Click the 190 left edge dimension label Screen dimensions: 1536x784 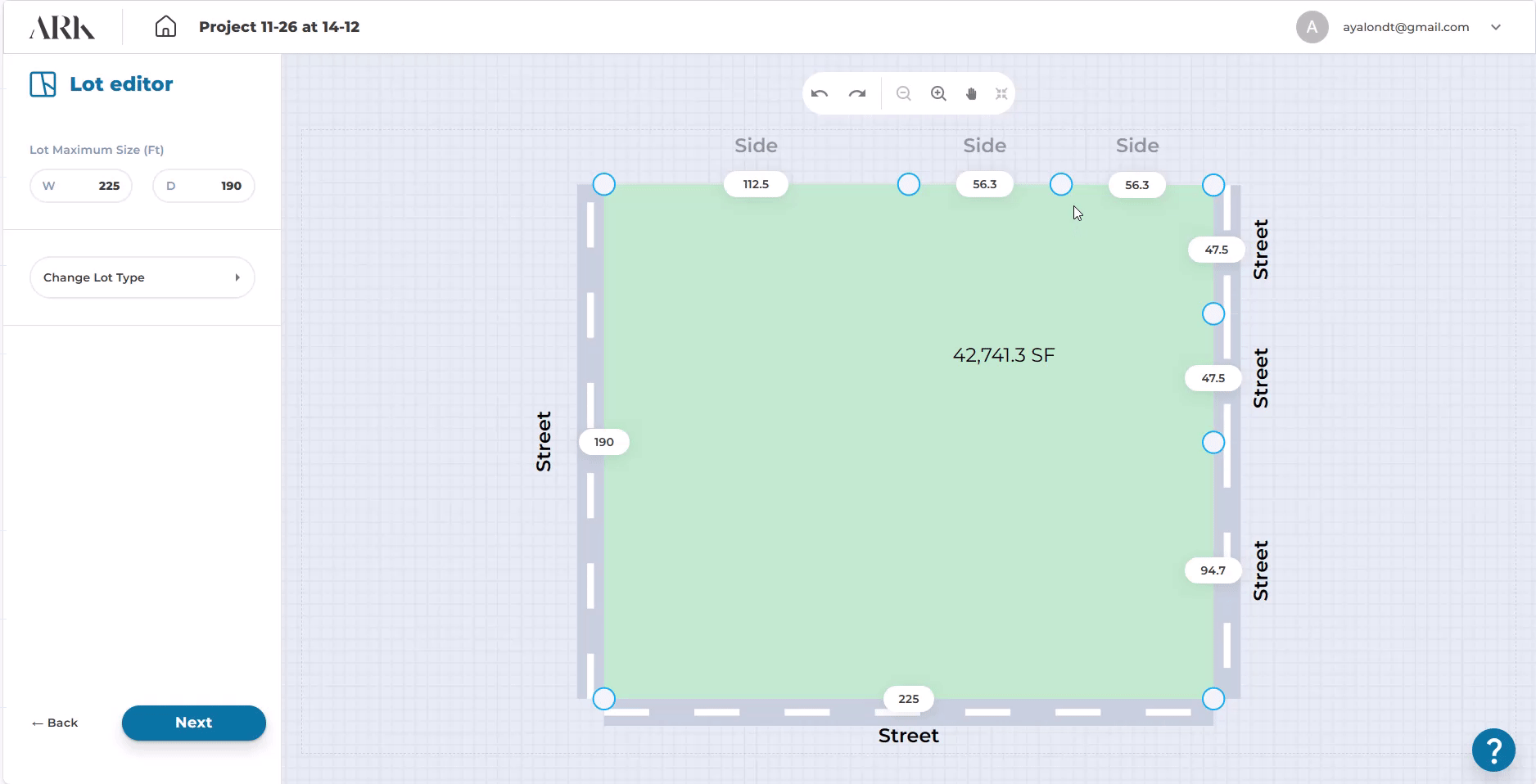pyautogui.click(x=603, y=442)
